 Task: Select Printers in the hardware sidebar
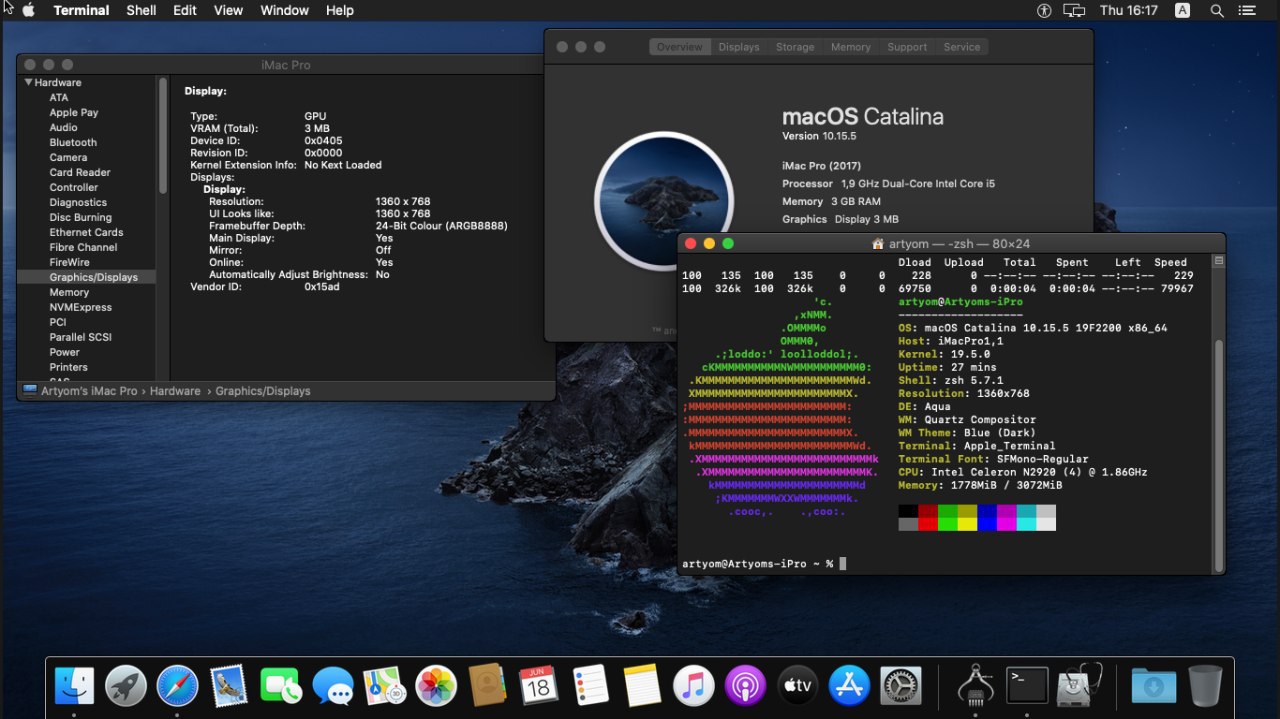[68, 367]
